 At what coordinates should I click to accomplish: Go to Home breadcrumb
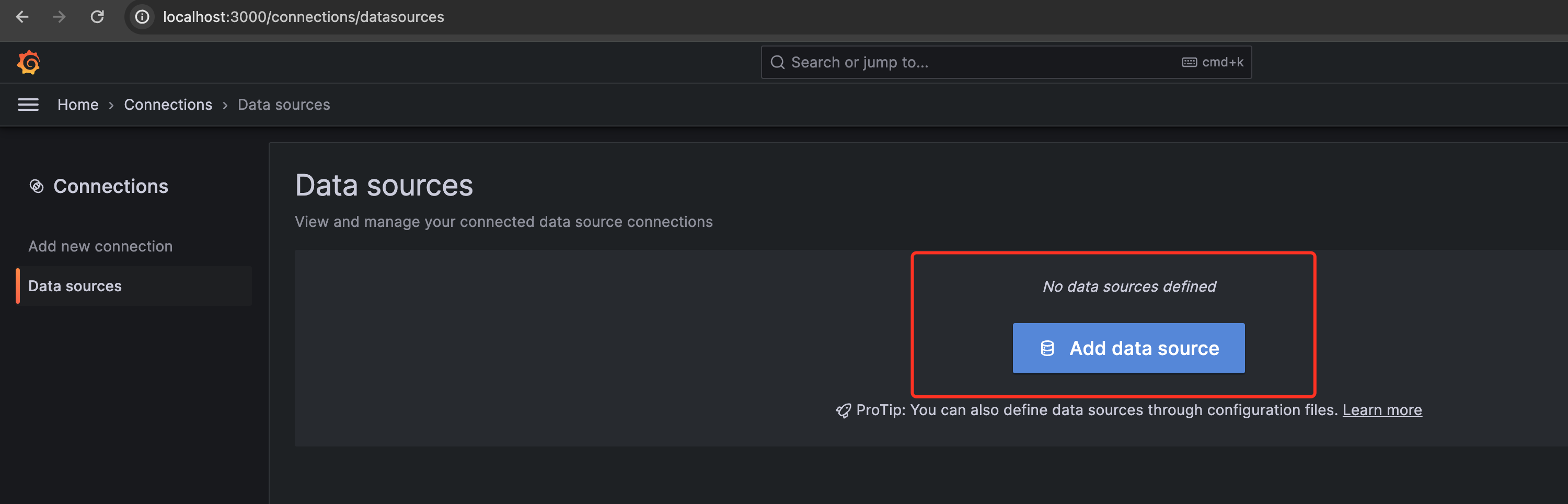[x=78, y=105]
